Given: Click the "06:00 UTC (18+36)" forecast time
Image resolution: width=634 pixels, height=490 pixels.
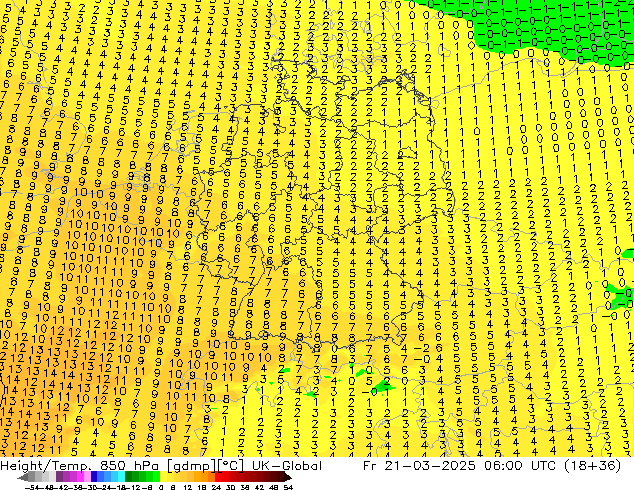Looking at the screenshot, I should [551, 465].
